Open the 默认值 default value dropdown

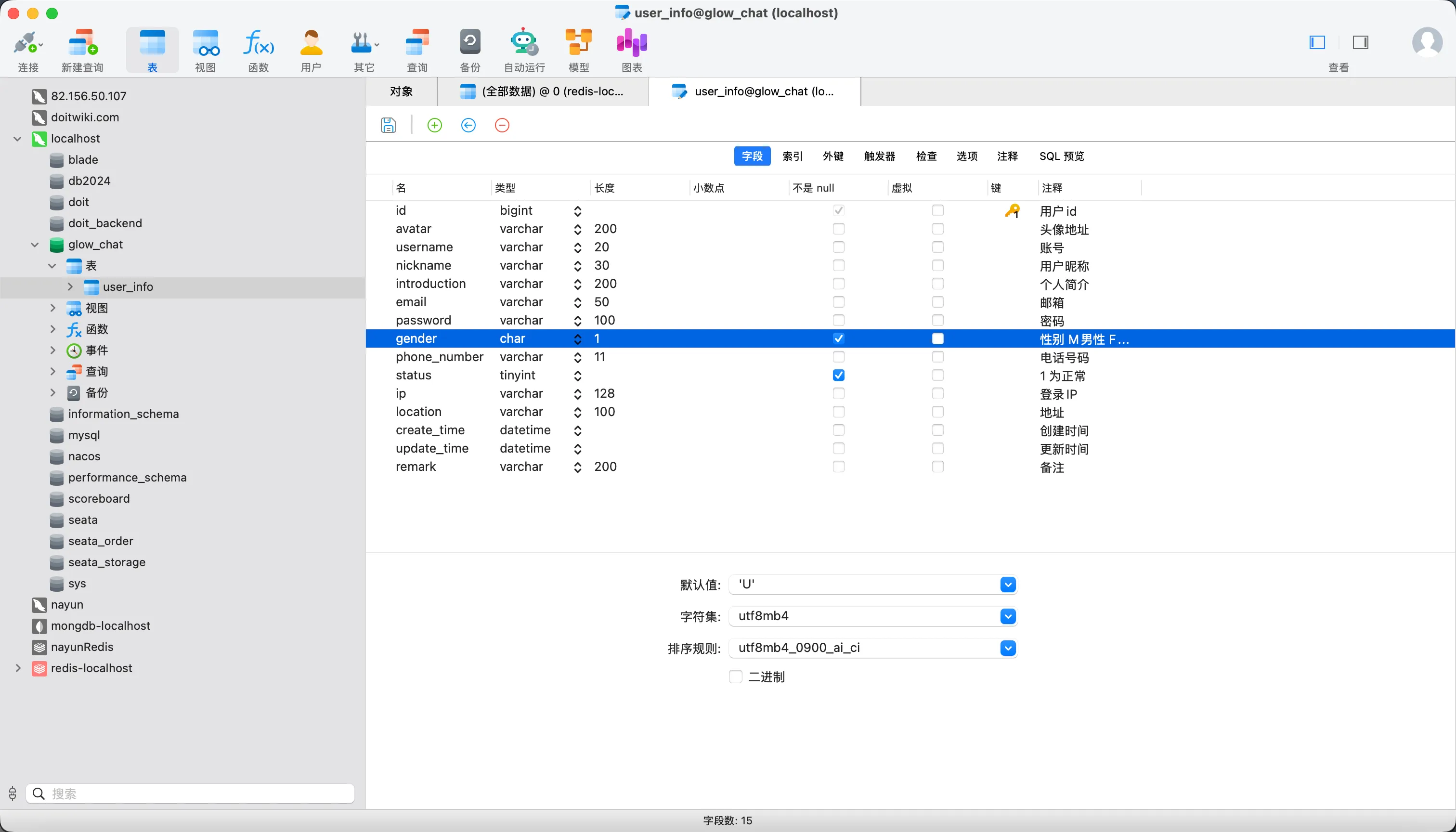click(1007, 585)
